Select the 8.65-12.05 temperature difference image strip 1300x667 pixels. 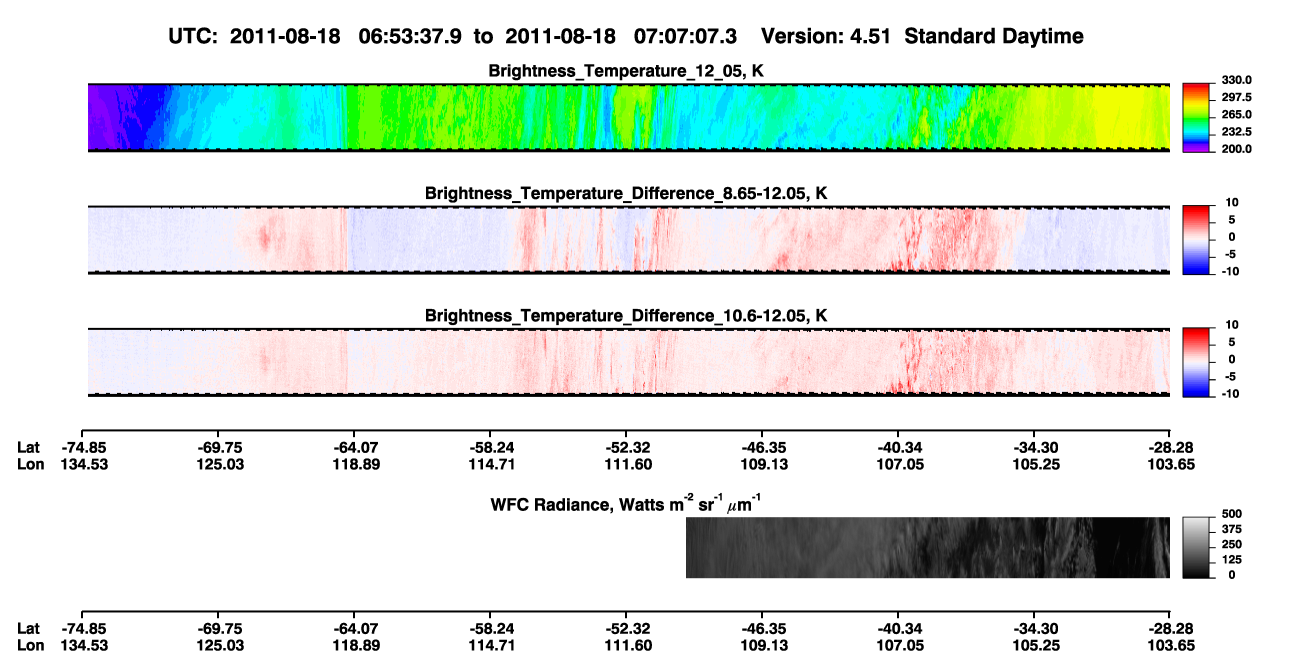click(x=629, y=240)
